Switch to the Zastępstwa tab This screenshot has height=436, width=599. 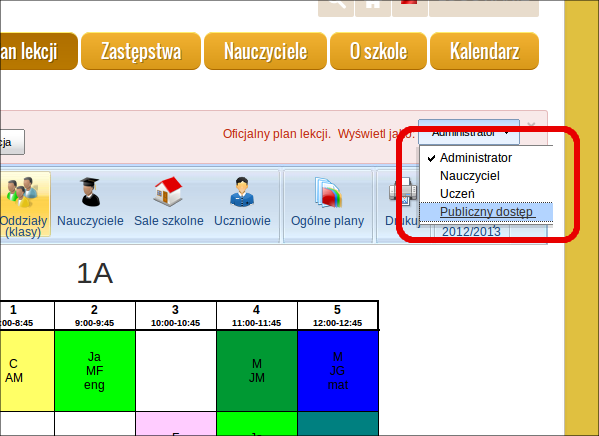coord(141,51)
